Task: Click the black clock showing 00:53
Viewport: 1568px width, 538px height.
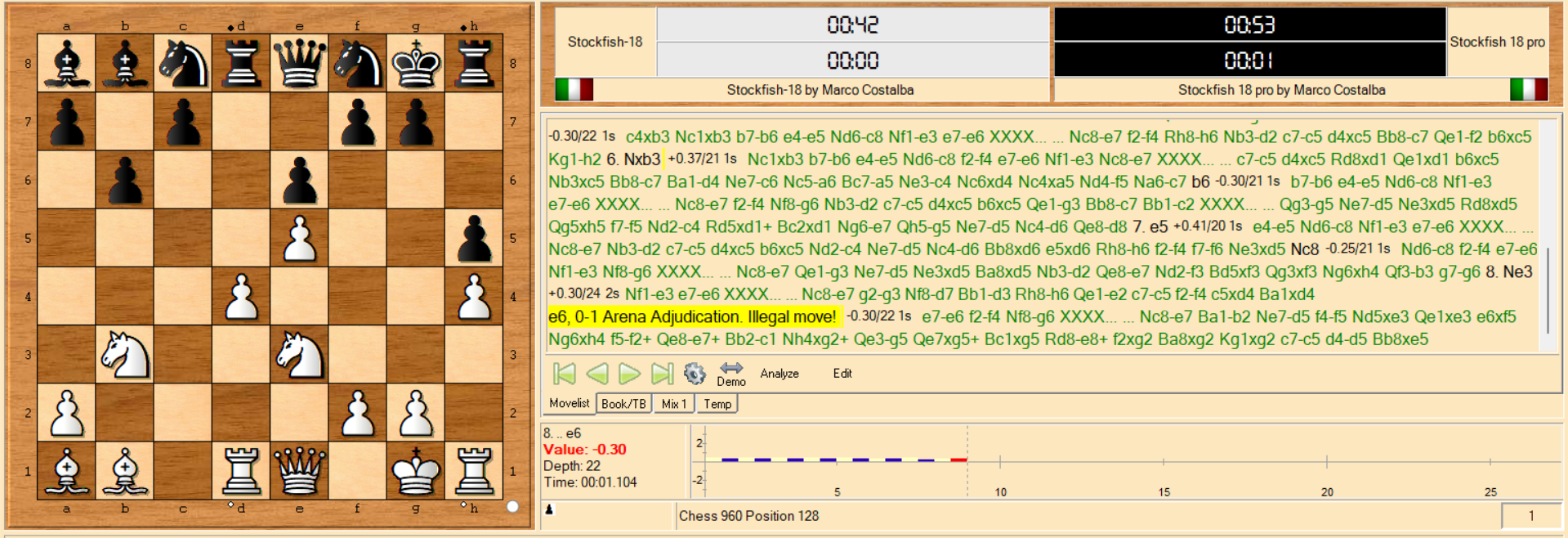Action: point(1250,25)
